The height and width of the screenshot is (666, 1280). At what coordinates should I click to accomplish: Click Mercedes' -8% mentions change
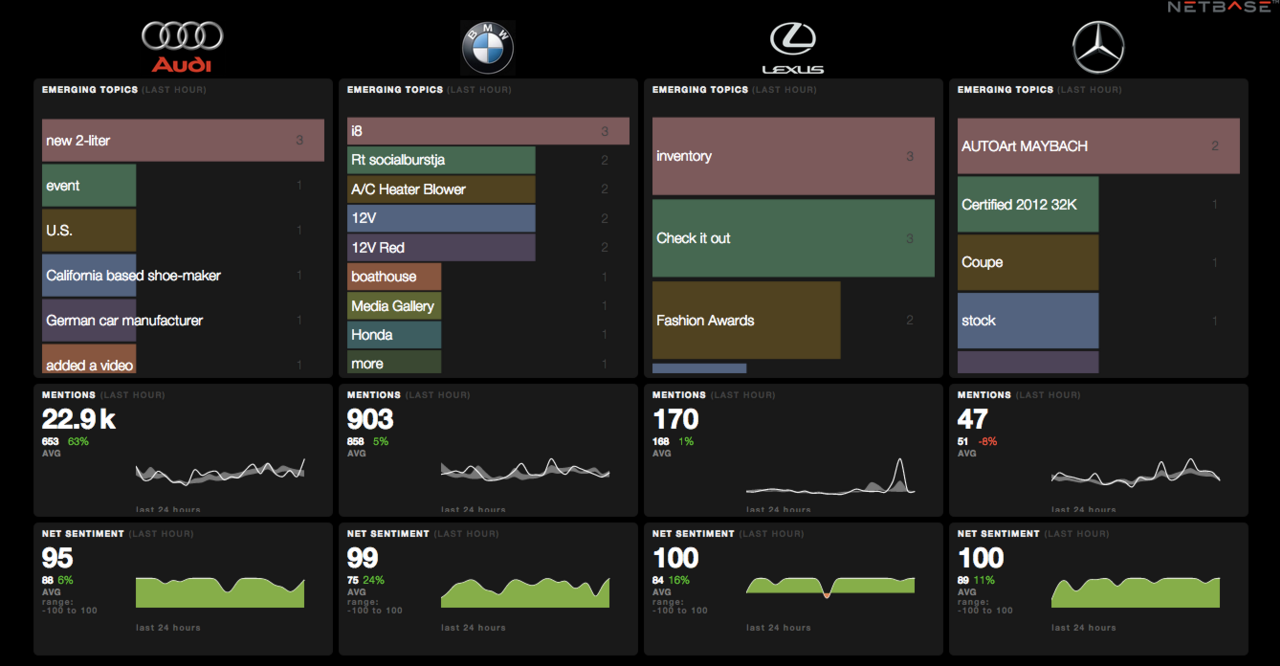point(988,441)
